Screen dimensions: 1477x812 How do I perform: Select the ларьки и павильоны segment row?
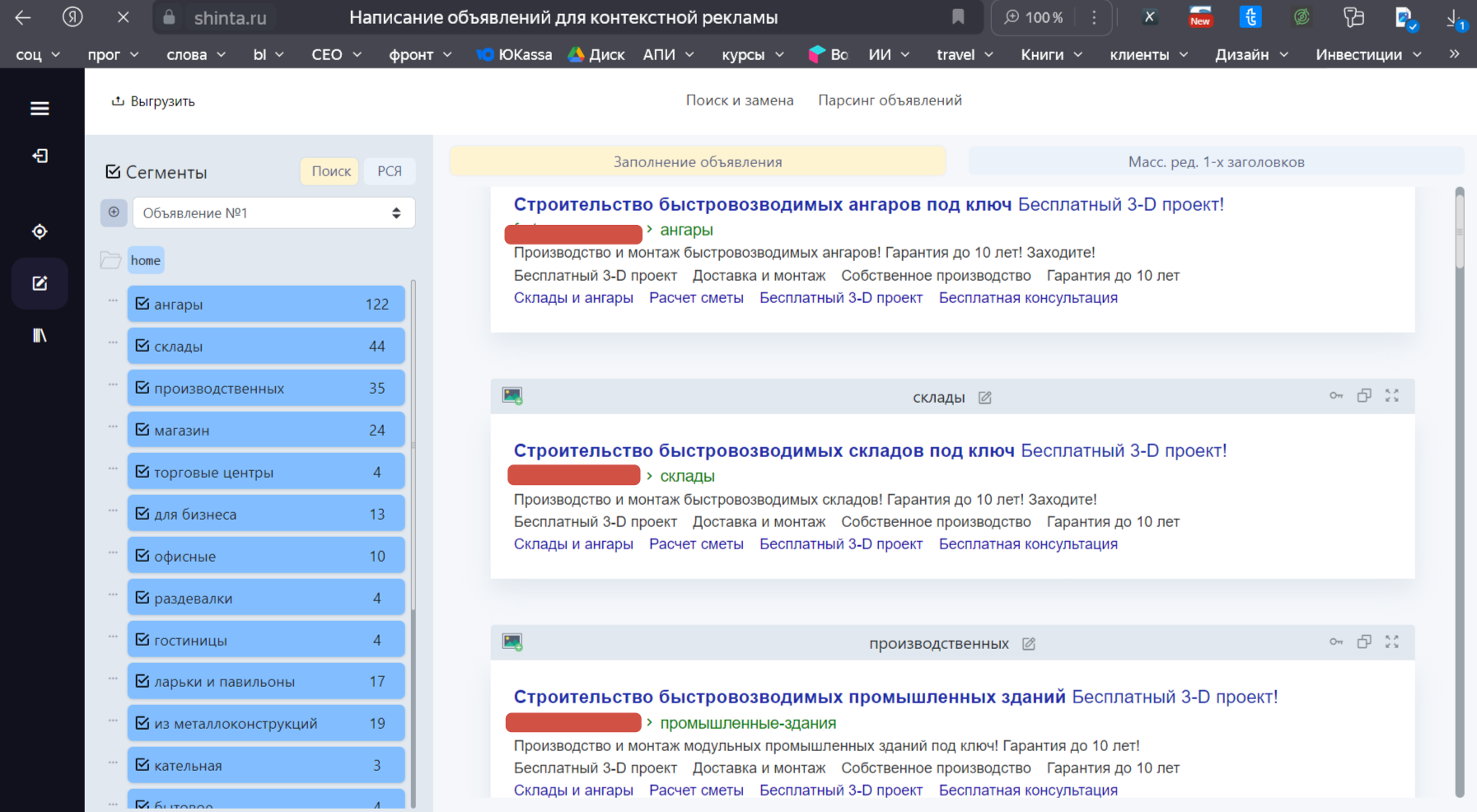(x=266, y=681)
